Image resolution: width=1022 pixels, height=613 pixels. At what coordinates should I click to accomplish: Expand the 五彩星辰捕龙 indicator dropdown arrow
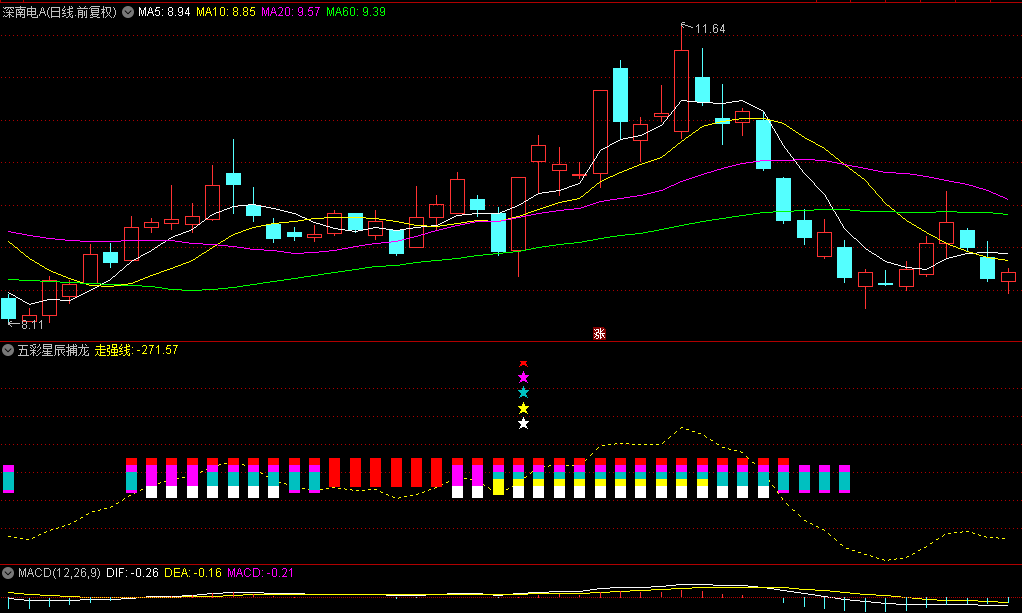coord(8,350)
